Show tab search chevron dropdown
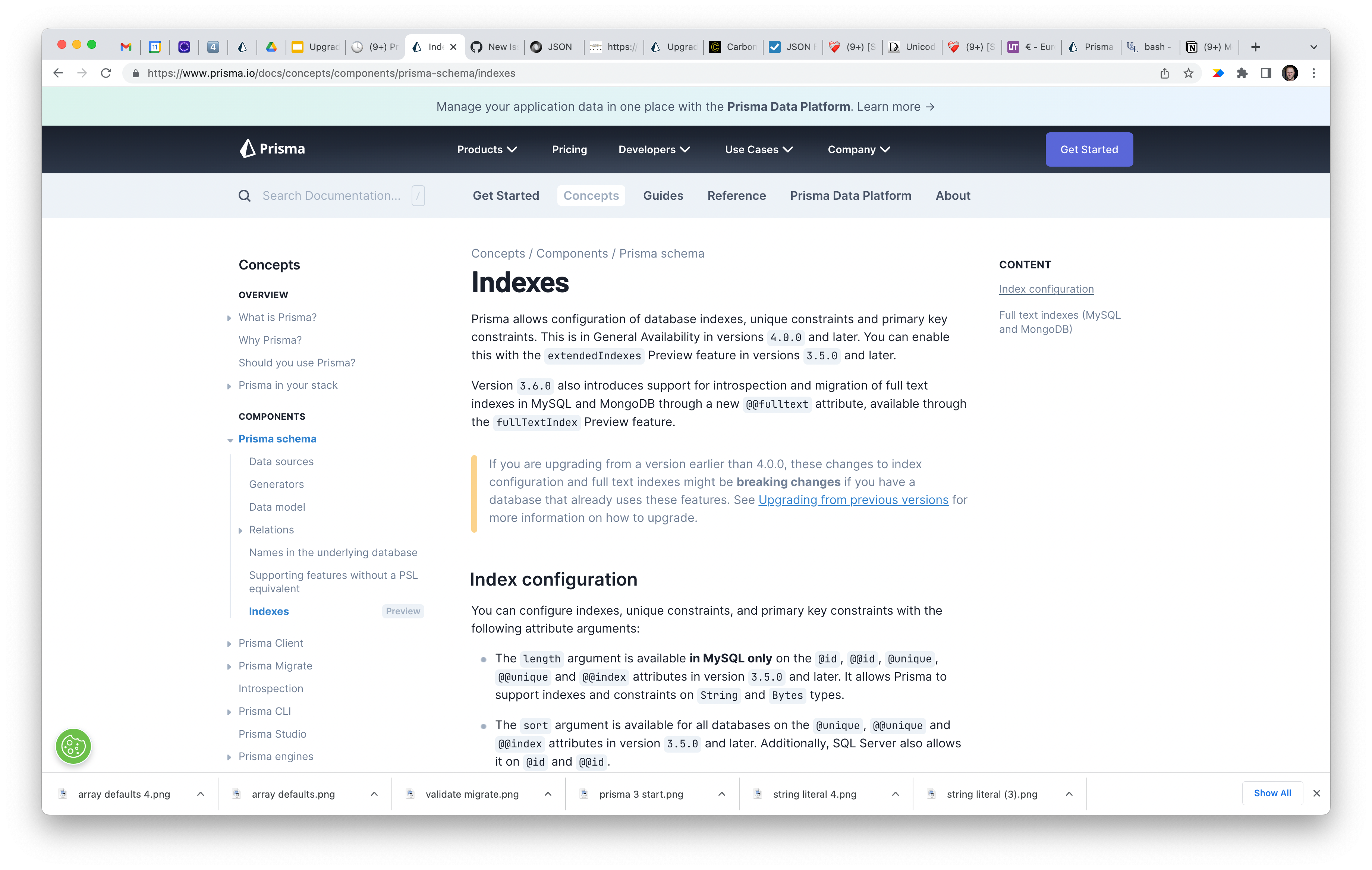 (1313, 47)
